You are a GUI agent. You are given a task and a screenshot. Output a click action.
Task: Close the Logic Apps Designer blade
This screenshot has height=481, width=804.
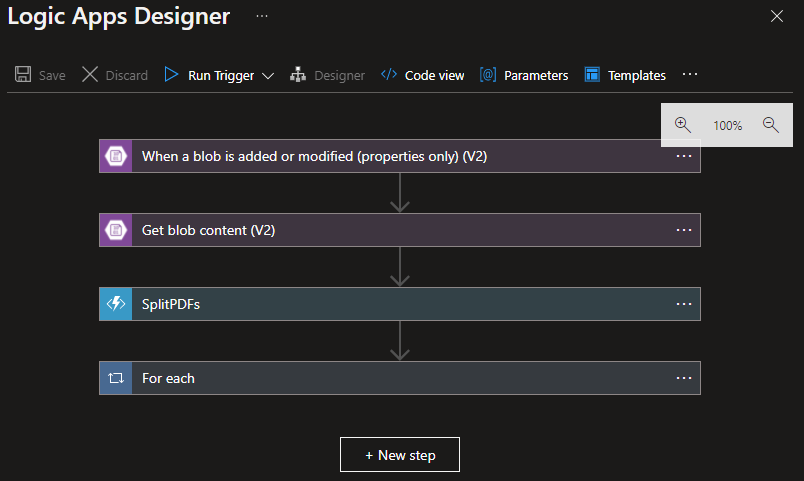[x=777, y=16]
